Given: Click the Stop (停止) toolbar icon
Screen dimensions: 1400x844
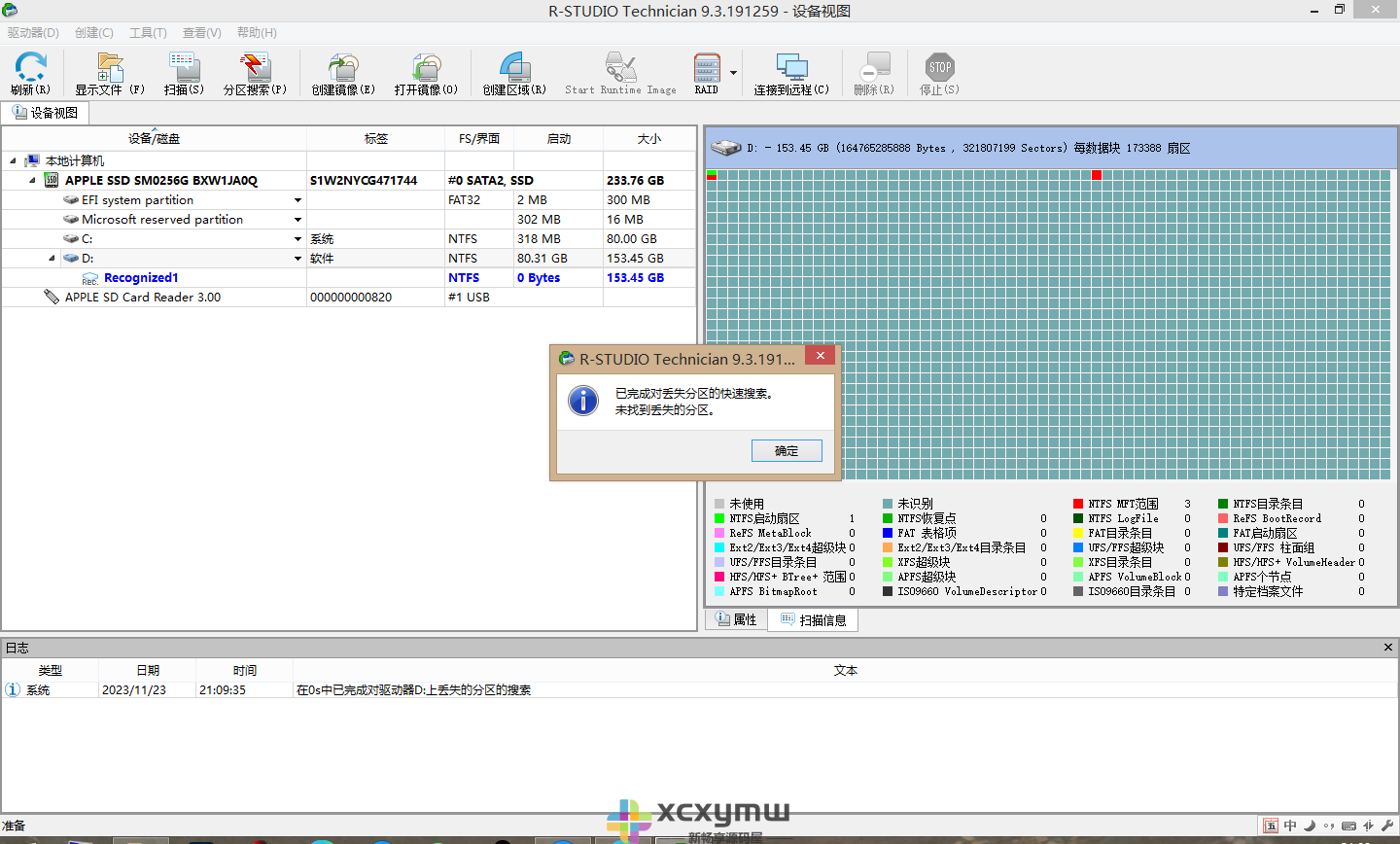Looking at the screenshot, I should [x=939, y=74].
